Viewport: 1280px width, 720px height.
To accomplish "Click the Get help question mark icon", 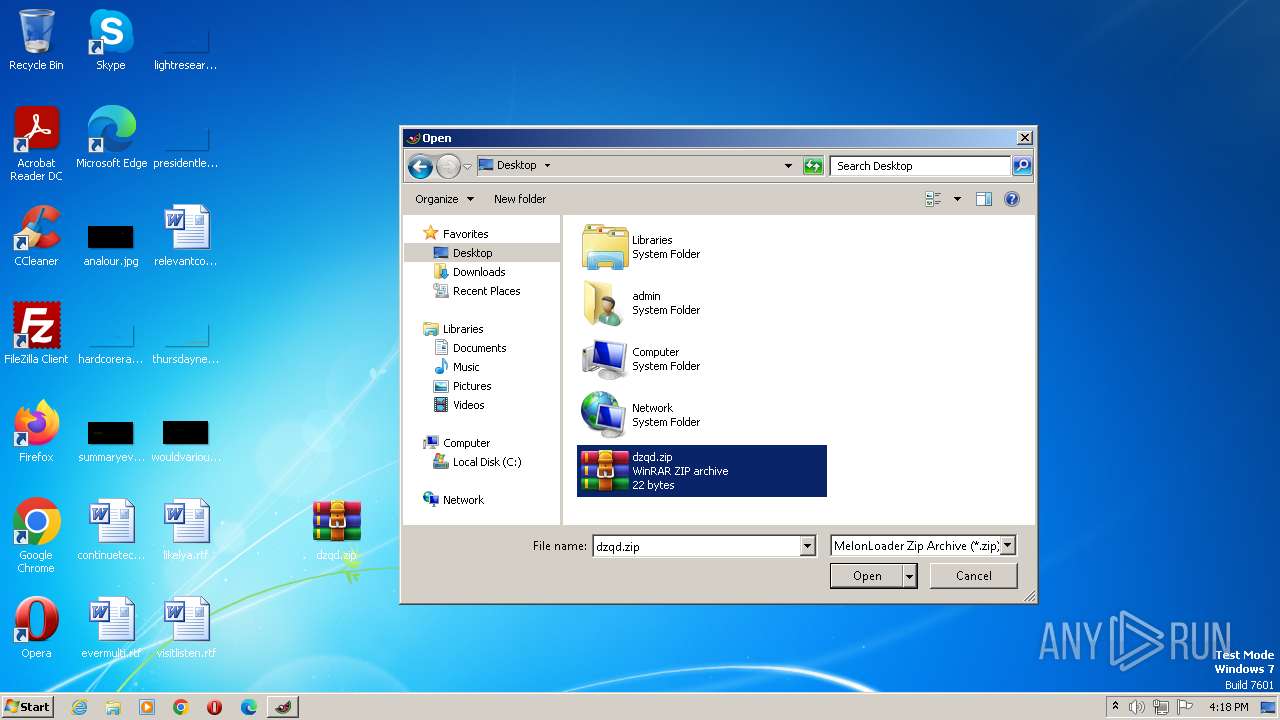I will pos(1012,199).
